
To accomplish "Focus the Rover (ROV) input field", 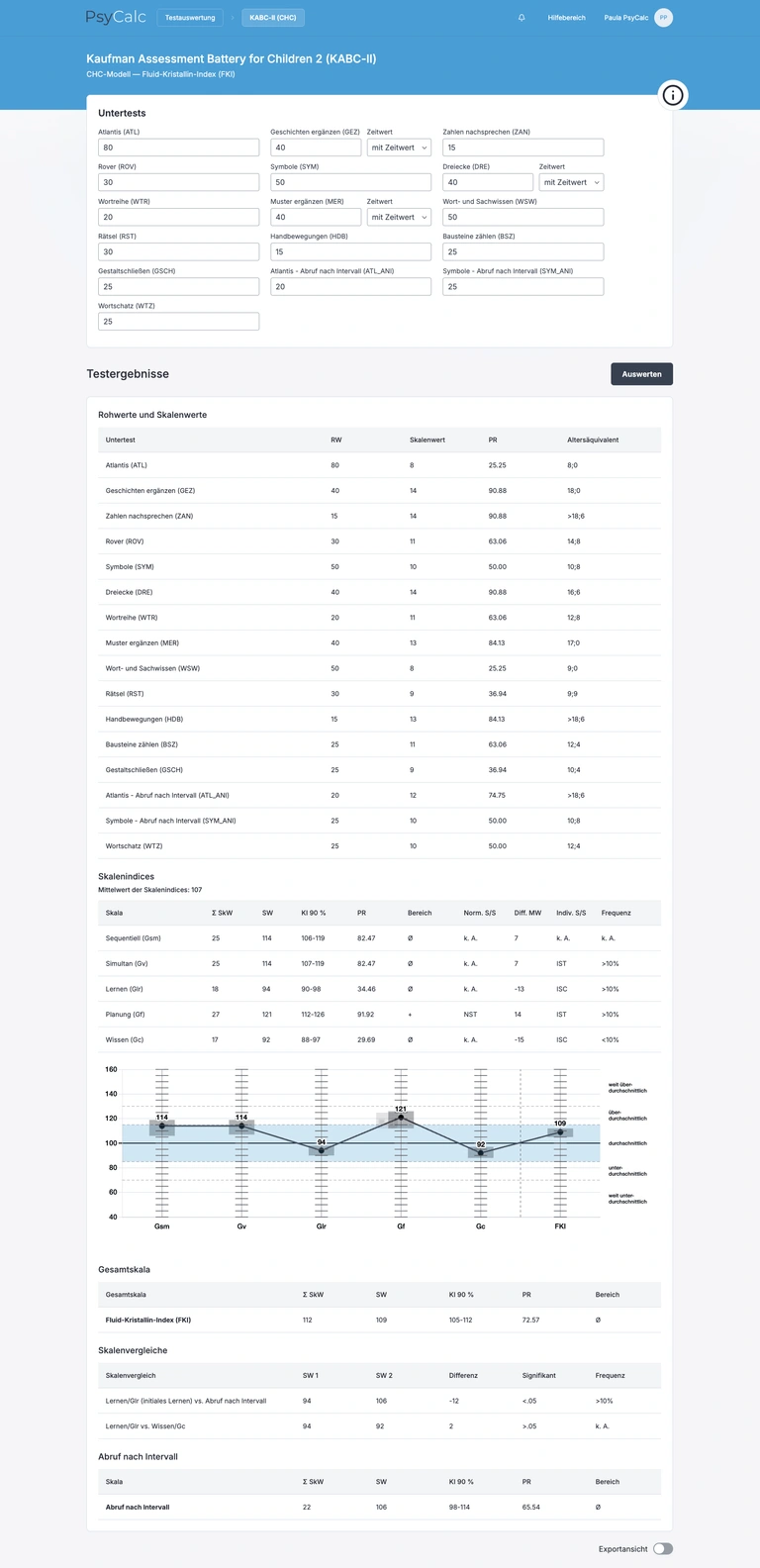I will pos(178,182).
